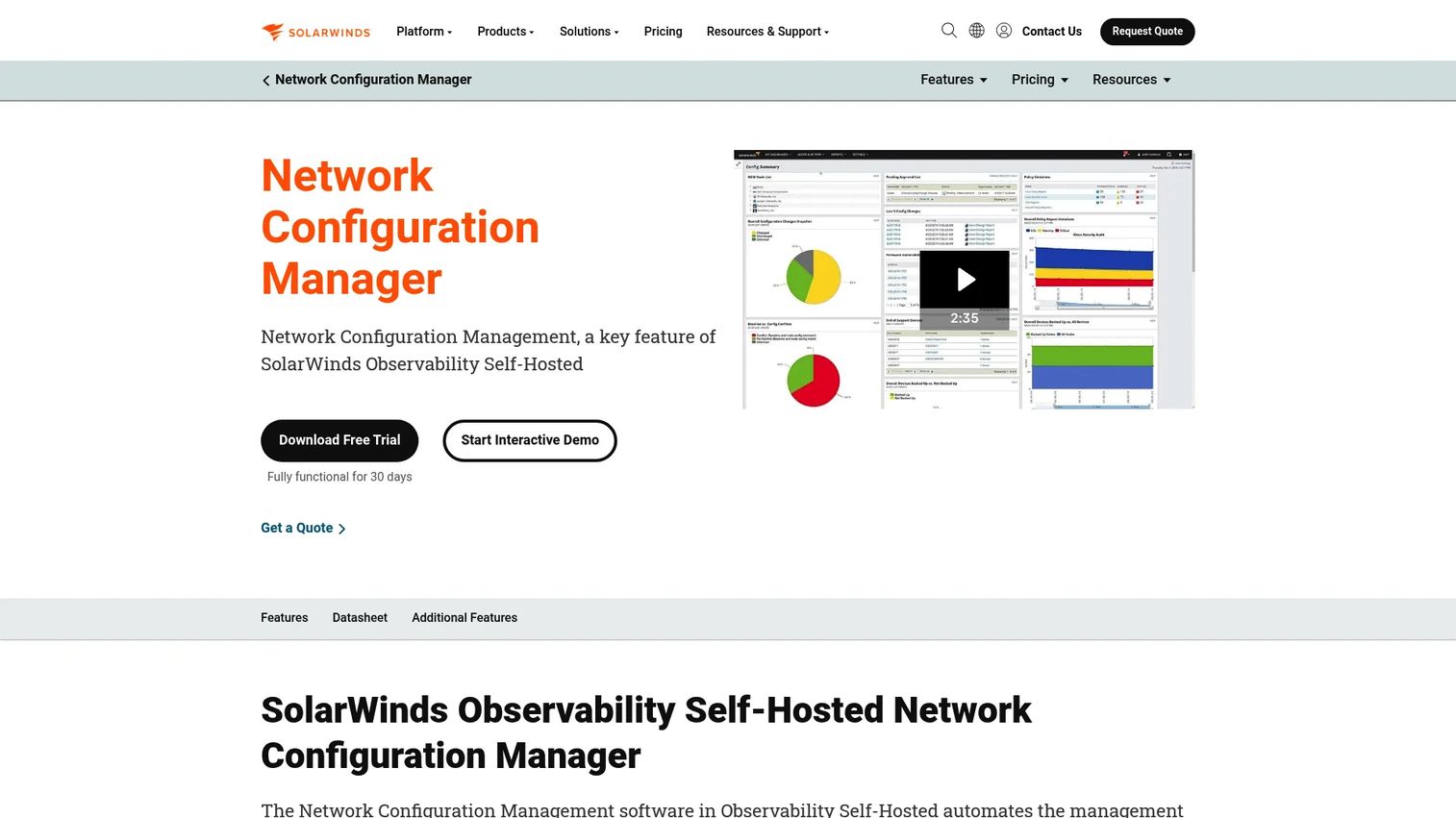Expand the Resources & Support menu
The height and width of the screenshot is (818, 1456).
(x=767, y=32)
